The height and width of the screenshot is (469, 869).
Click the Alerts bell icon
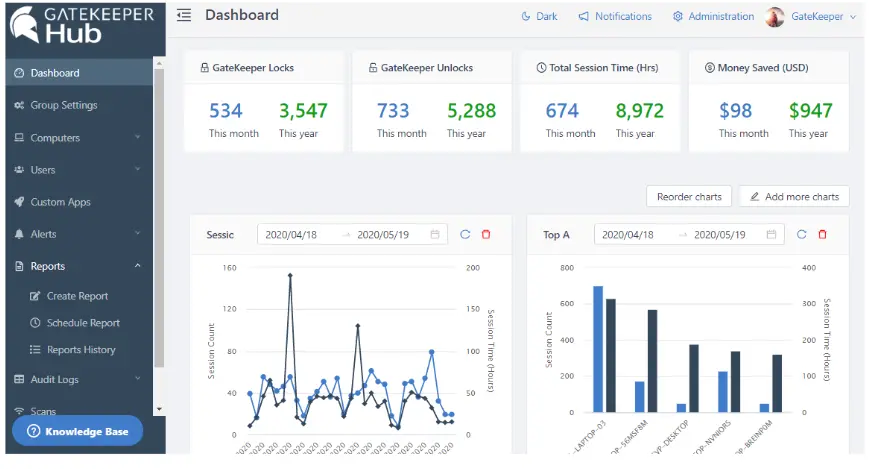click(x=19, y=234)
